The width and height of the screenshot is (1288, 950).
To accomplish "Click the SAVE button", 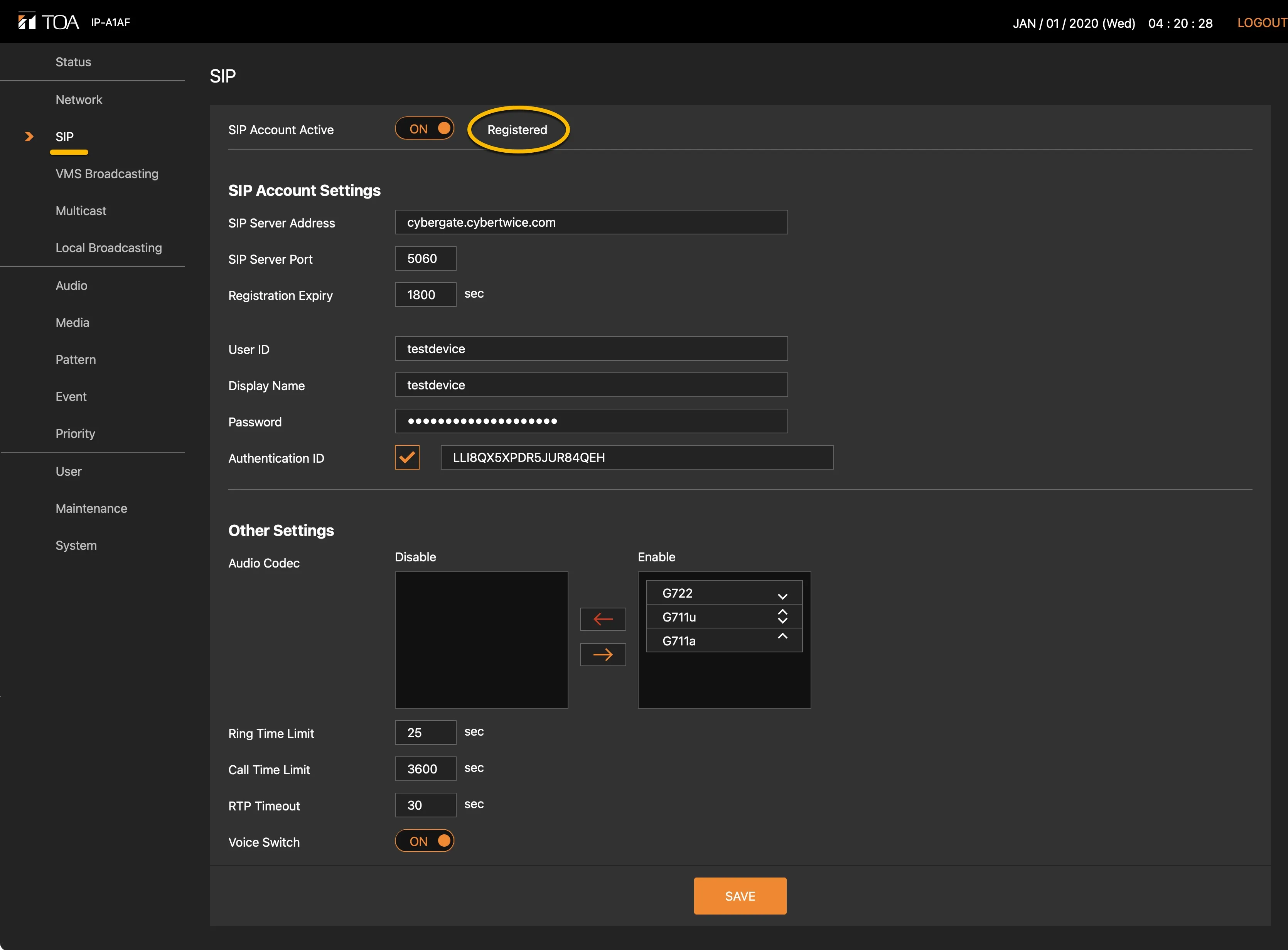I will click(740, 895).
